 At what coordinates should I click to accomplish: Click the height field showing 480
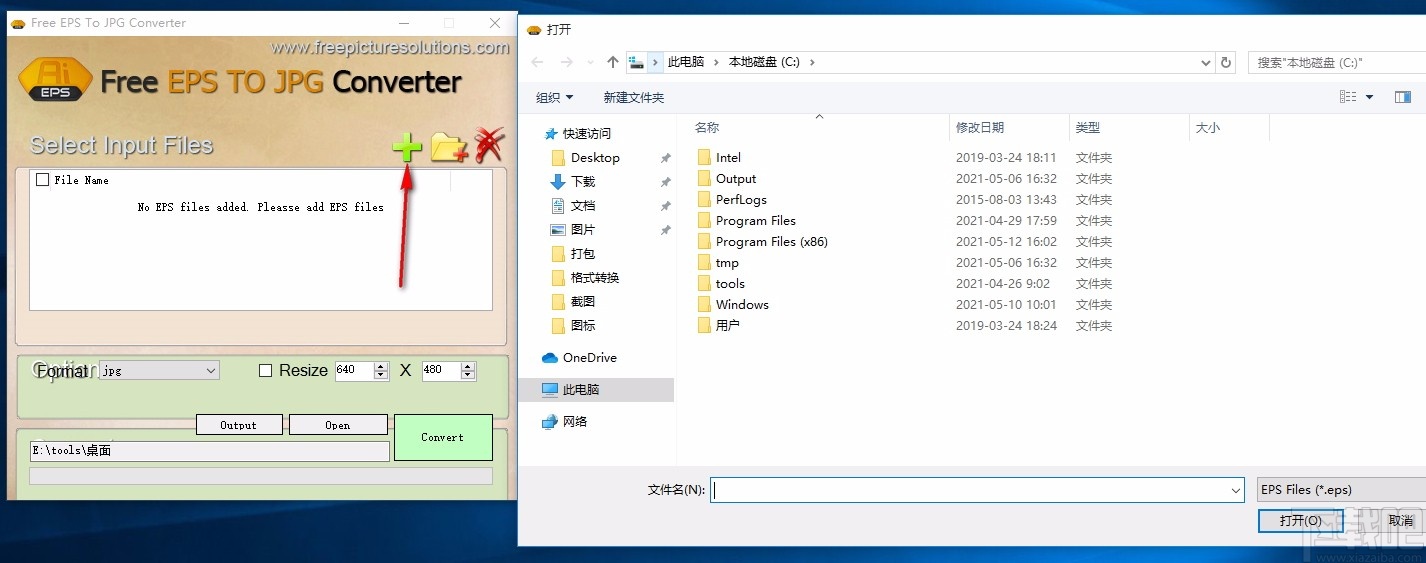pyautogui.click(x=441, y=370)
